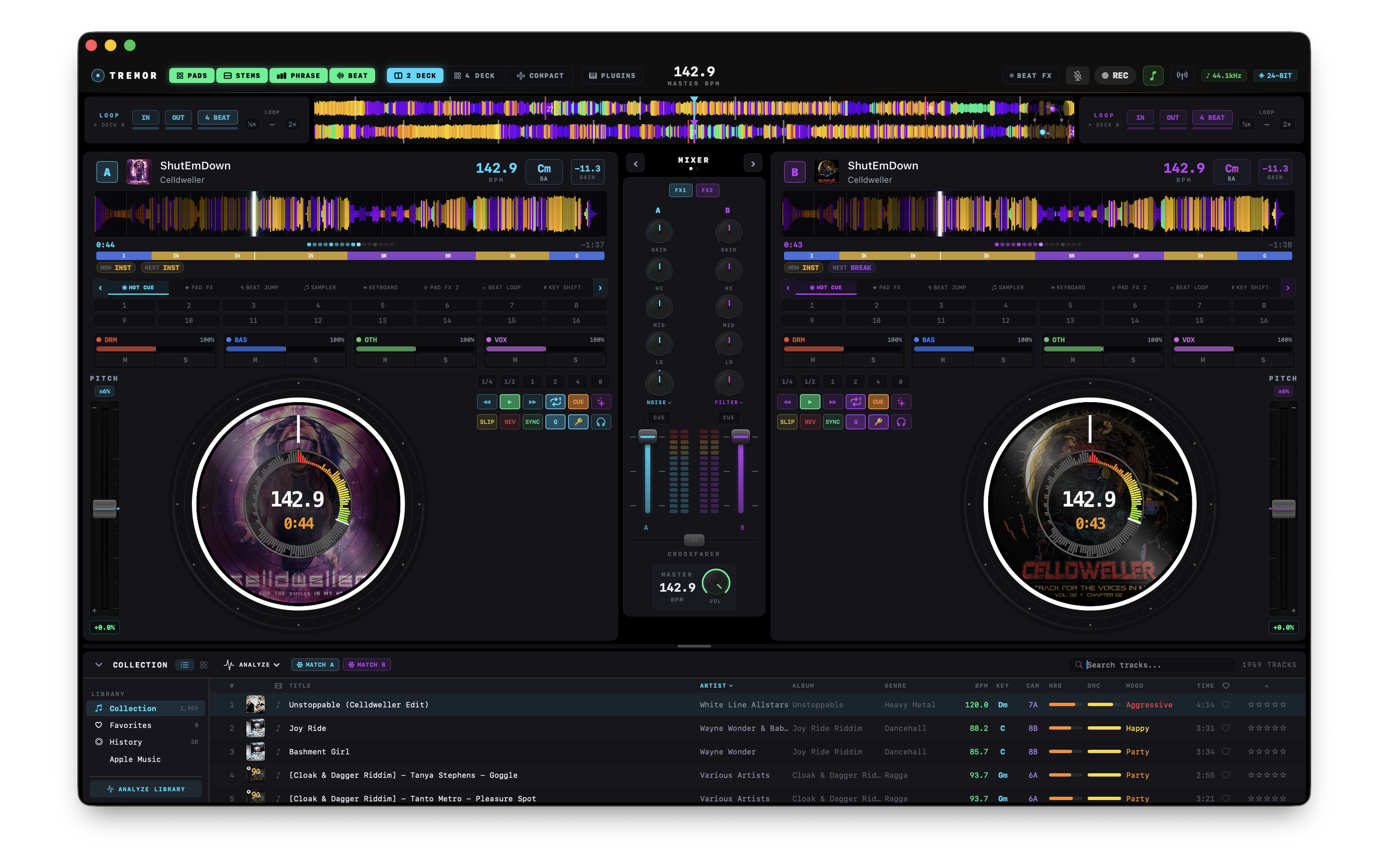
Task: Enable the BEAT FX toggle
Action: coord(1031,75)
